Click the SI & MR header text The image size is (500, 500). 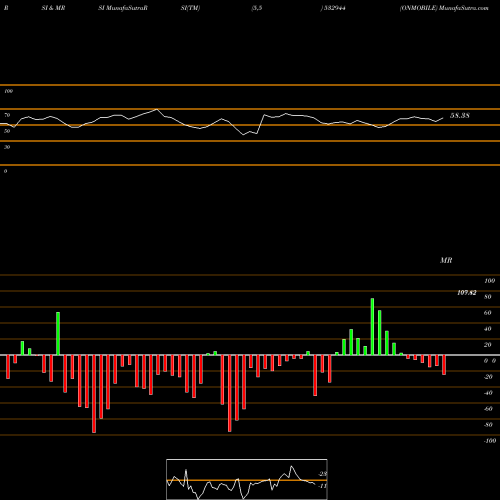53,8
